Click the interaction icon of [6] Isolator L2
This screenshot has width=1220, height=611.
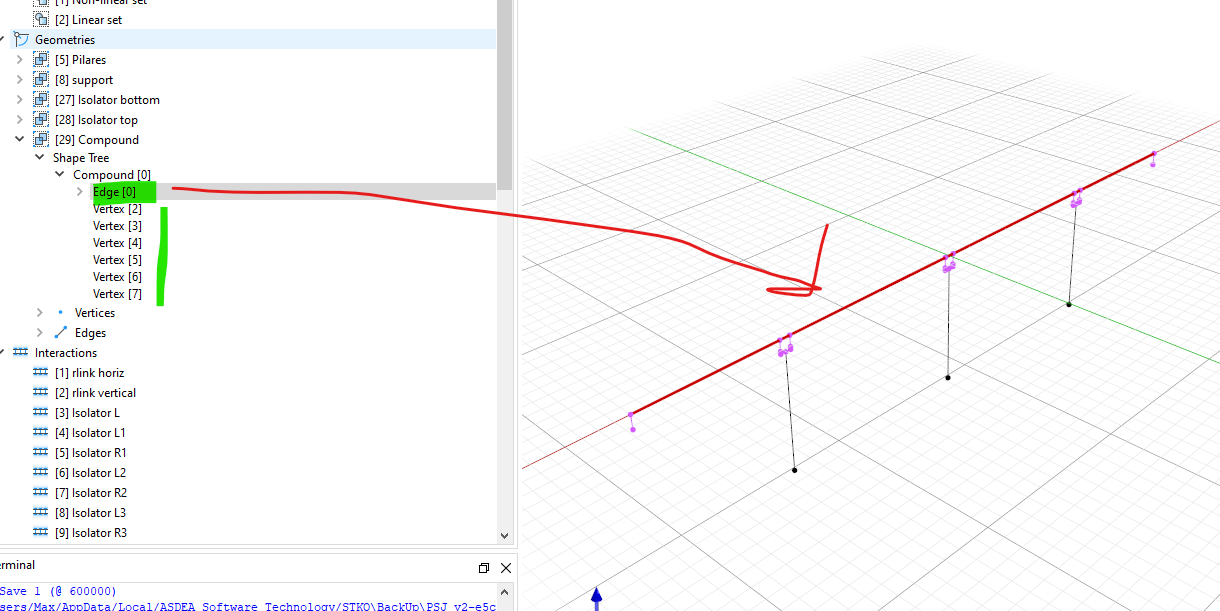tap(41, 472)
